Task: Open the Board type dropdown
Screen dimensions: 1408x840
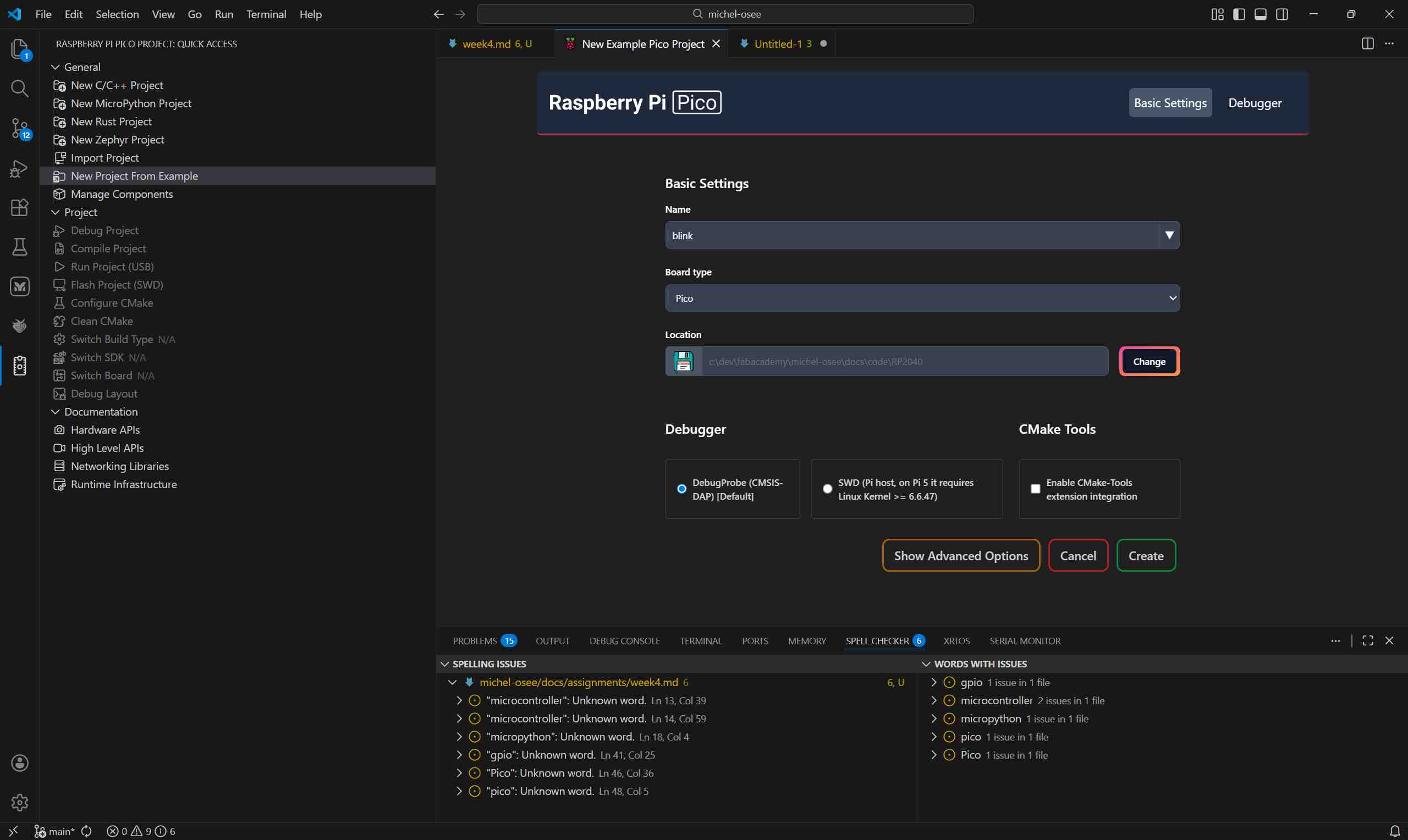Action: click(x=922, y=299)
